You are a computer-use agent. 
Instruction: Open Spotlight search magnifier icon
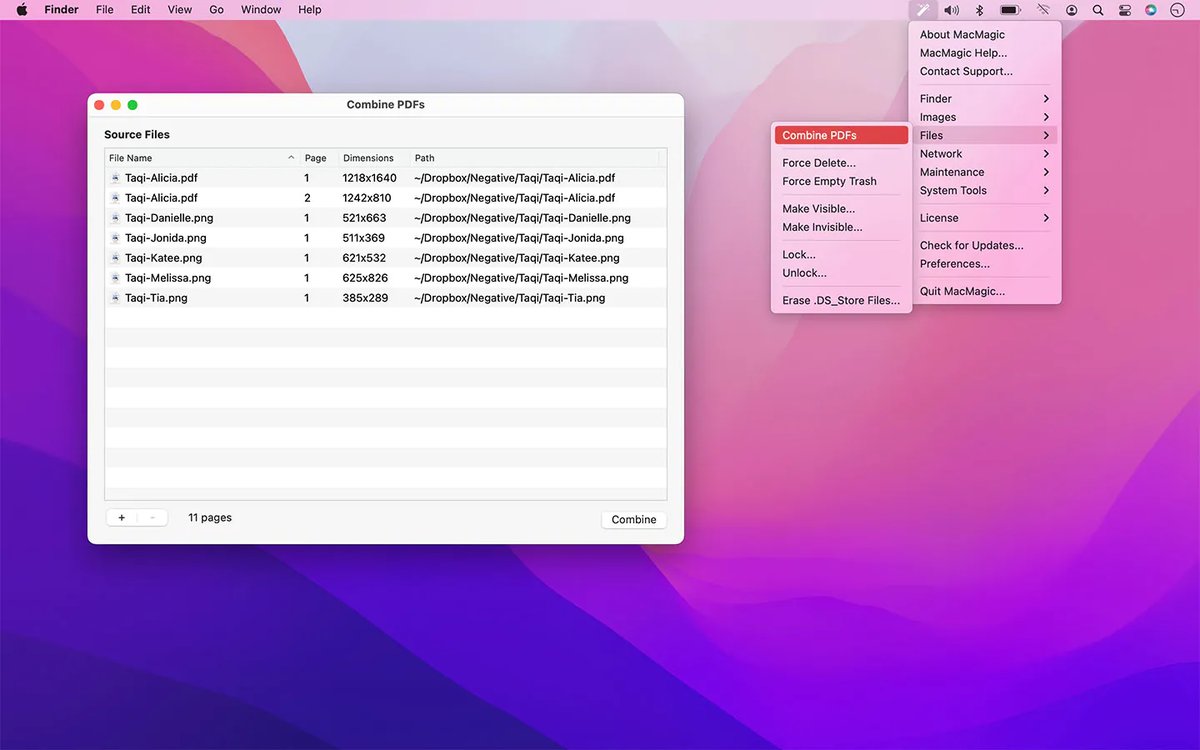pyautogui.click(x=1098, y=10)
